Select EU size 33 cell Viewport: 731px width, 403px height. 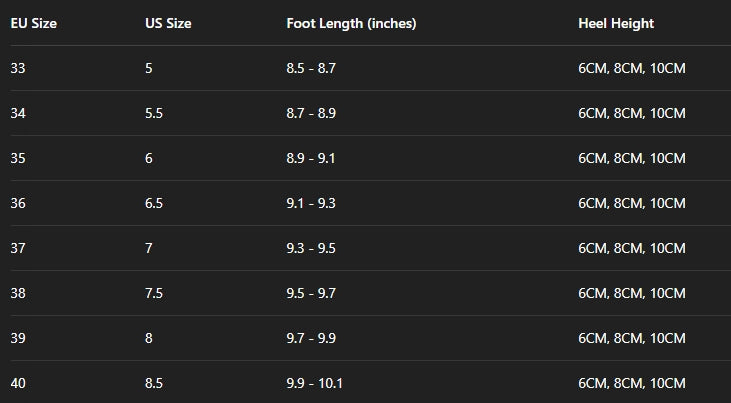(18, 68)
